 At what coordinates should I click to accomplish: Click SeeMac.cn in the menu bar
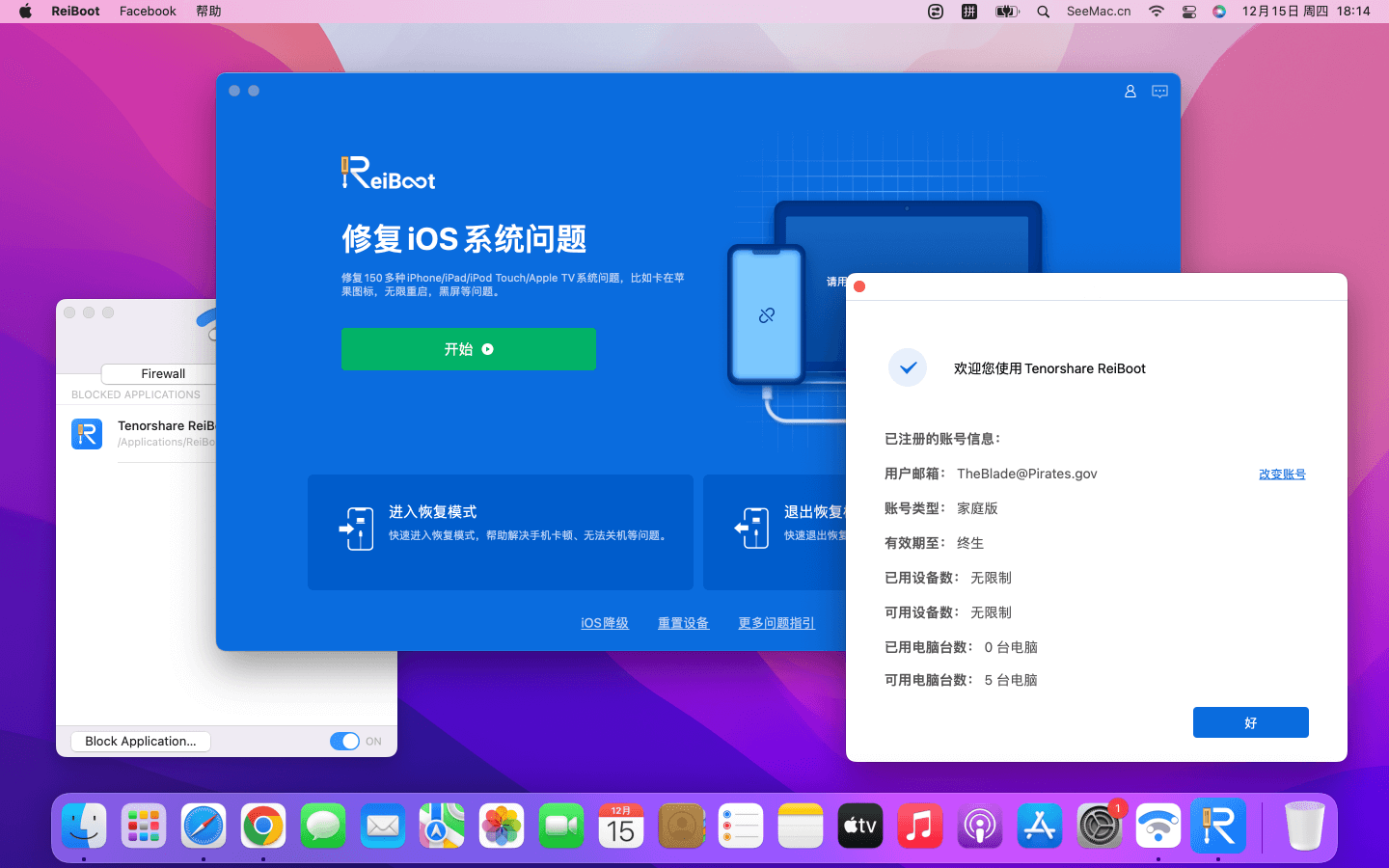click(1099, 12)
